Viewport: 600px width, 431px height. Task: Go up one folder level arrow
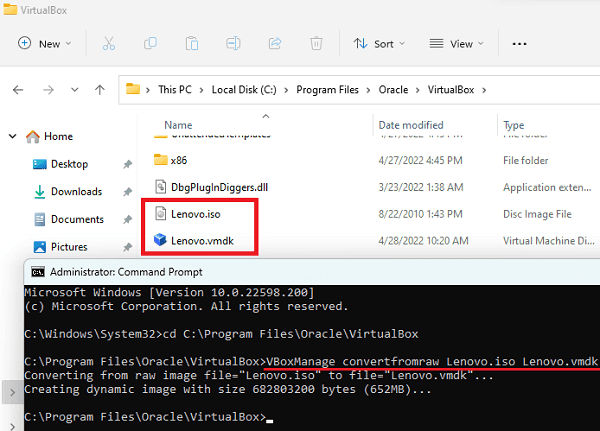pos(99,89)
